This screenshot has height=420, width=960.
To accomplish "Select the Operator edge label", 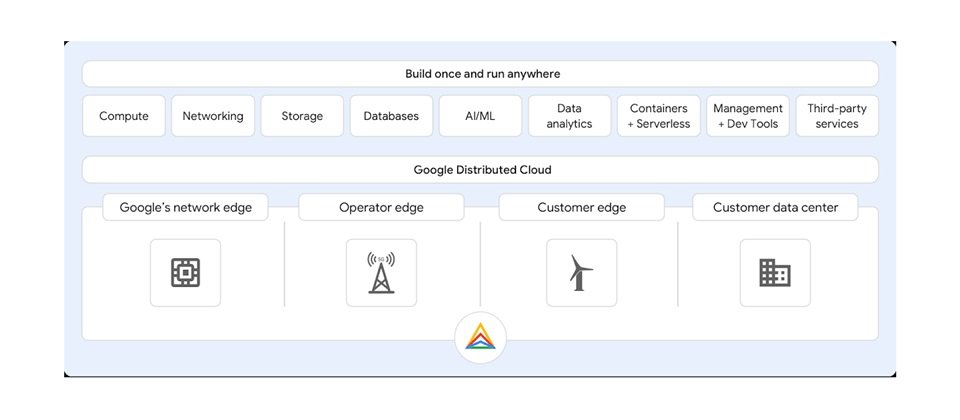I will (x=381, y=207).
